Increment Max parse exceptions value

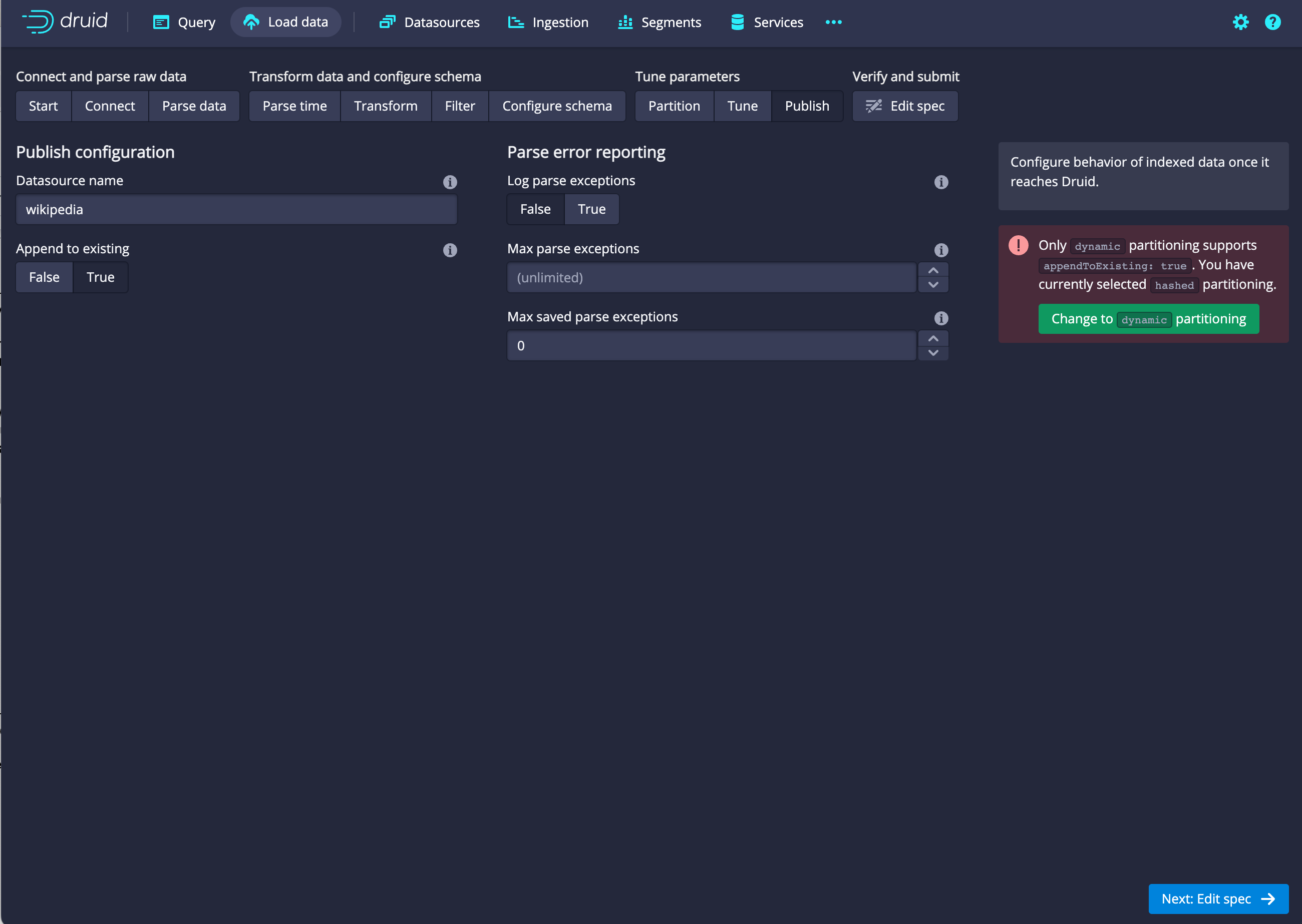pyautogui.click(x=932, y=270)
